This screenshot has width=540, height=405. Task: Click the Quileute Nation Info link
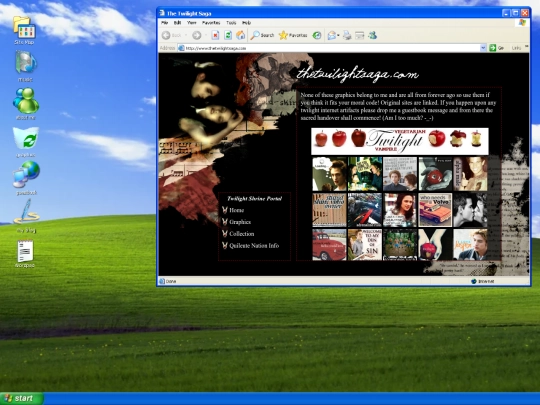[x=254, y=246]
